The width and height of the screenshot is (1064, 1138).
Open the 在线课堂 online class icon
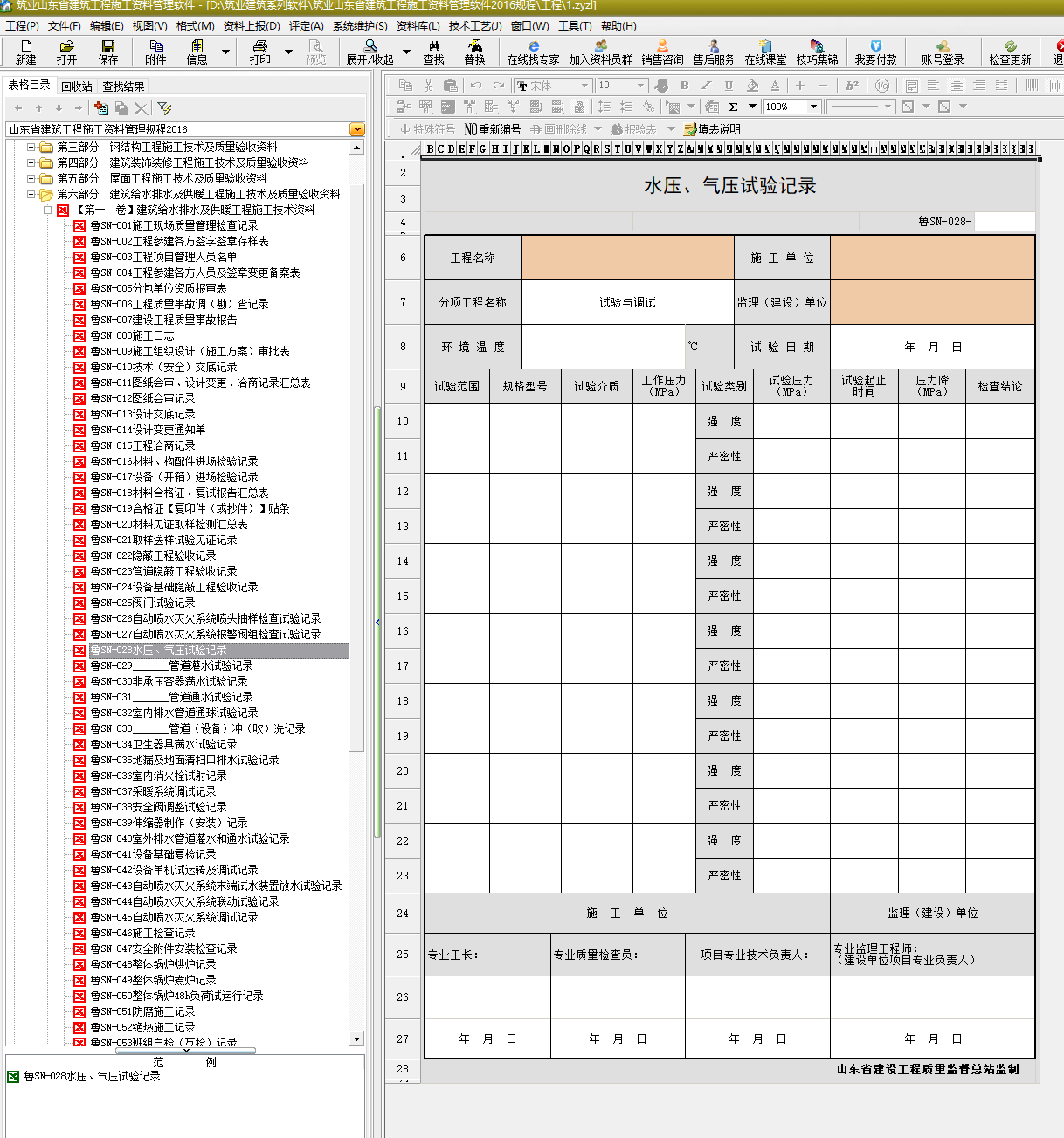tap(765, 52)
